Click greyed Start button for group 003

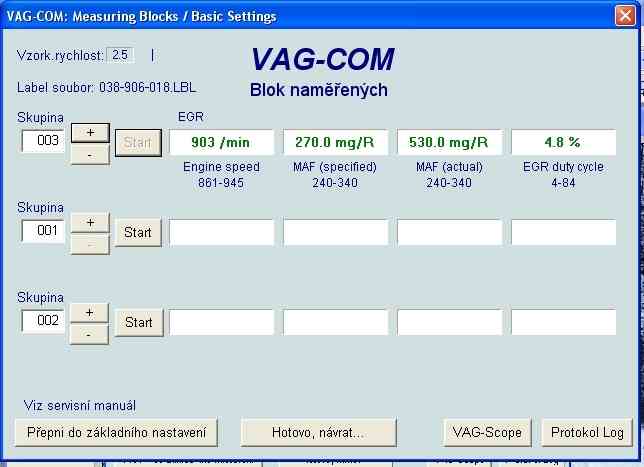(138, 143)
